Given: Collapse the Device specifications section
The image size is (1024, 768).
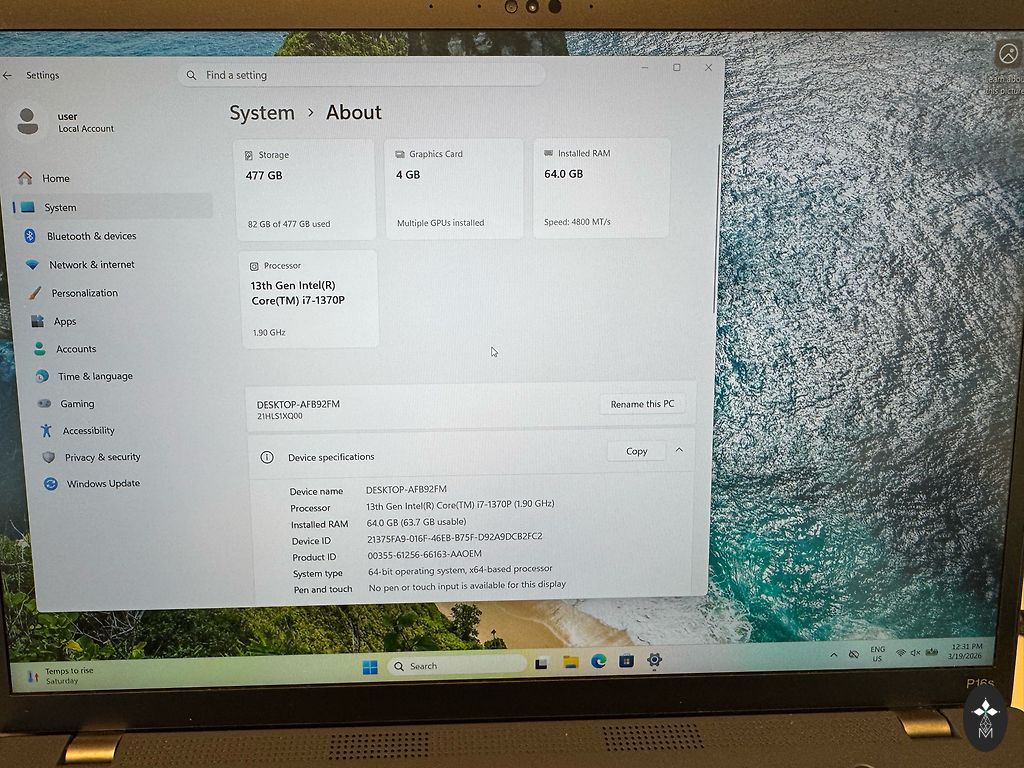Looking at the screenshot, I should tap(679, 451).
